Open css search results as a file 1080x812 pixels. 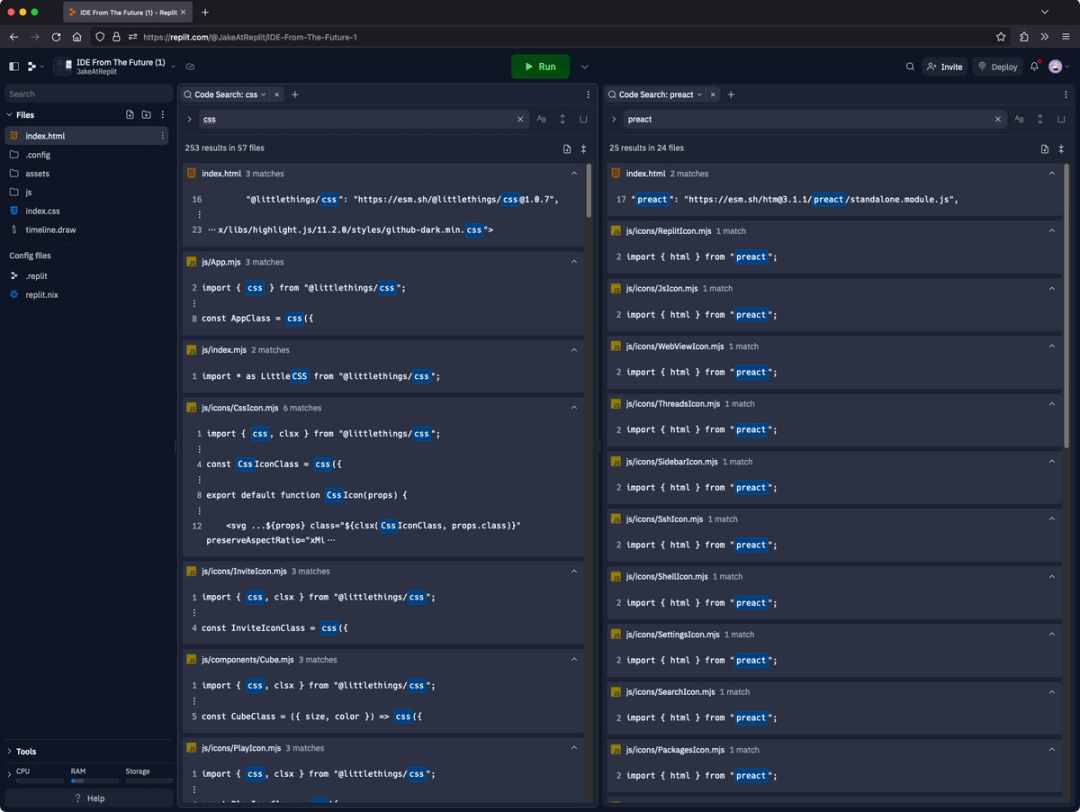pos(566,147)
